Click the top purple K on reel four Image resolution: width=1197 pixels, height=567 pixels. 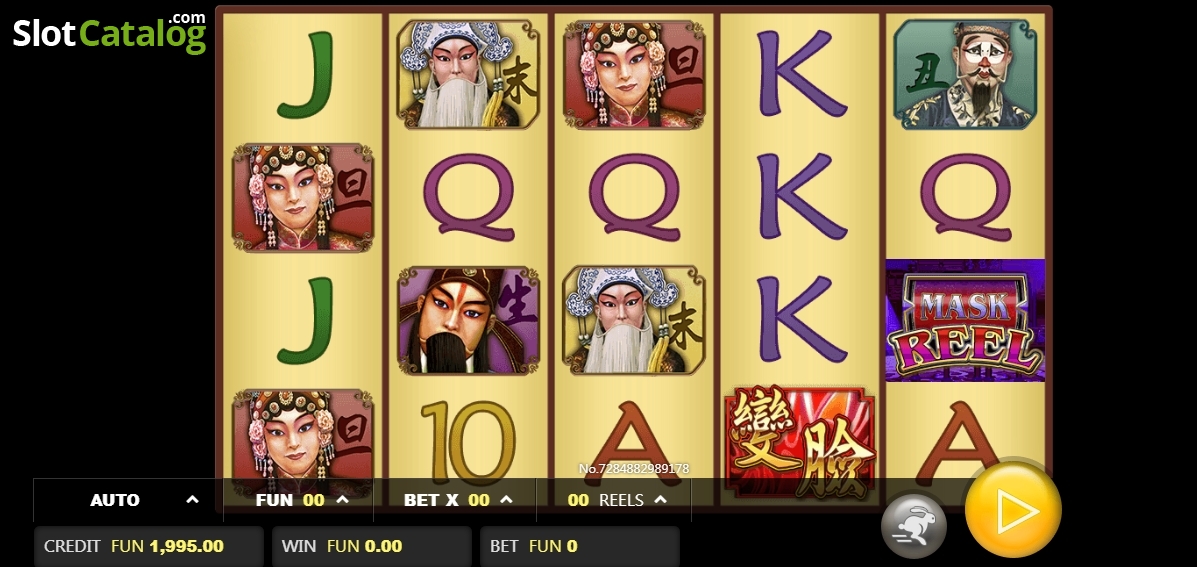(802, 74)
